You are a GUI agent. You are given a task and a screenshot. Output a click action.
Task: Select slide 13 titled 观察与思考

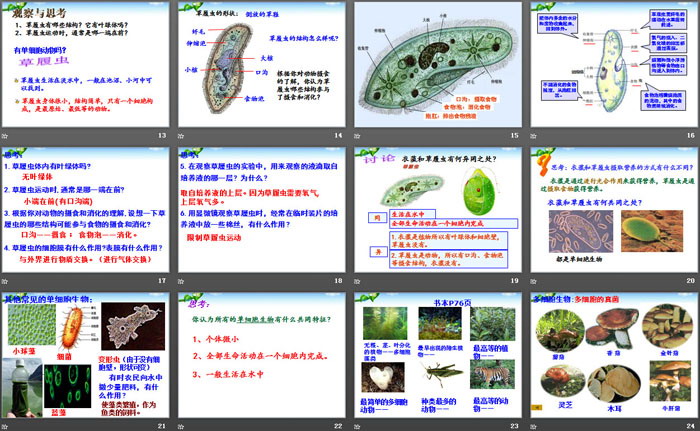point(87,63)
